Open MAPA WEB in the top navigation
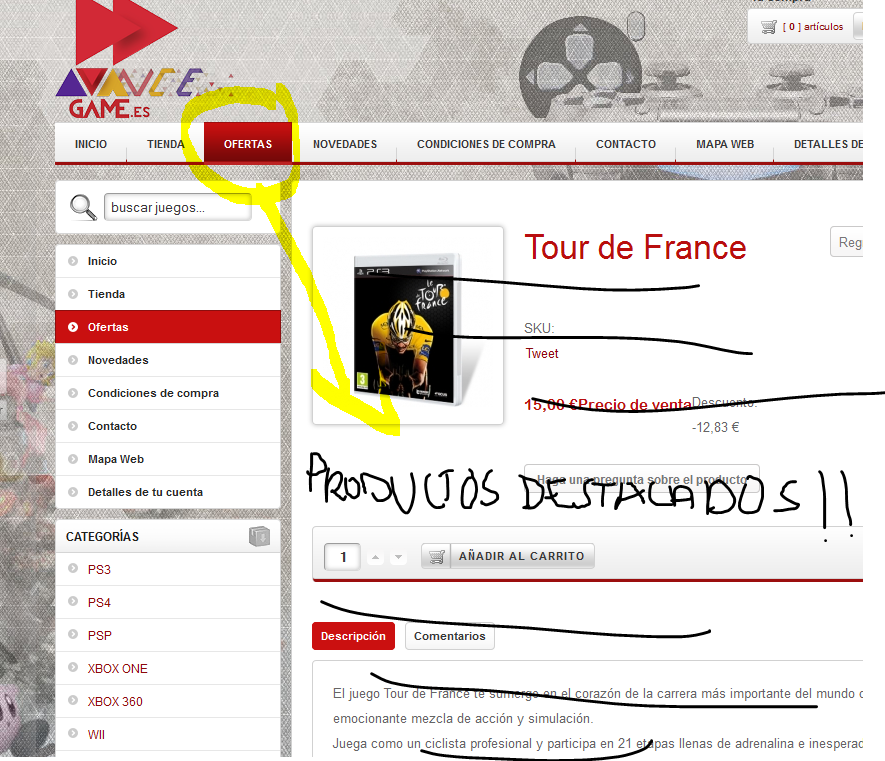885x761 pixels. 725,144
